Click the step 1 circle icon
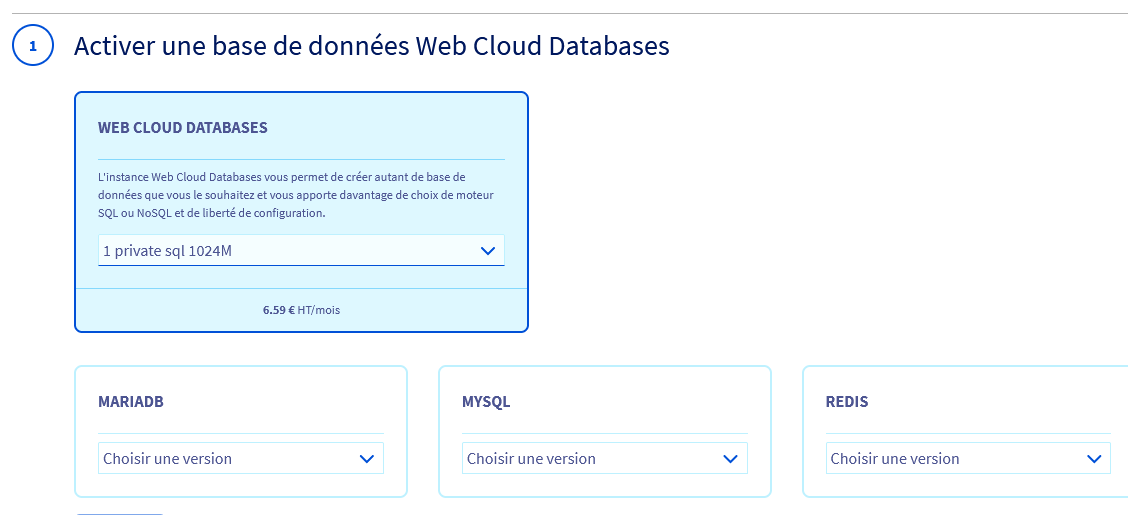1128x515 pixels. click(32, 46)
